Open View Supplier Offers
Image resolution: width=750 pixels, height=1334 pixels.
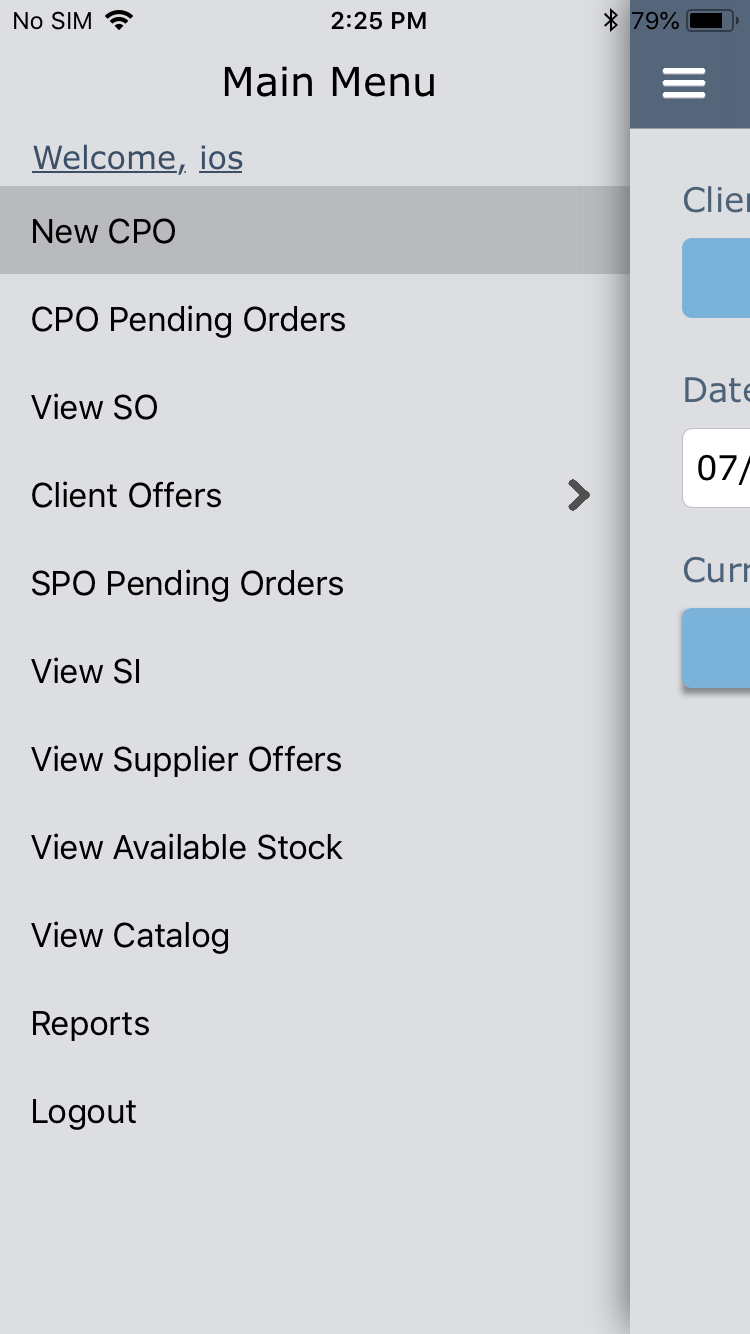186,760
